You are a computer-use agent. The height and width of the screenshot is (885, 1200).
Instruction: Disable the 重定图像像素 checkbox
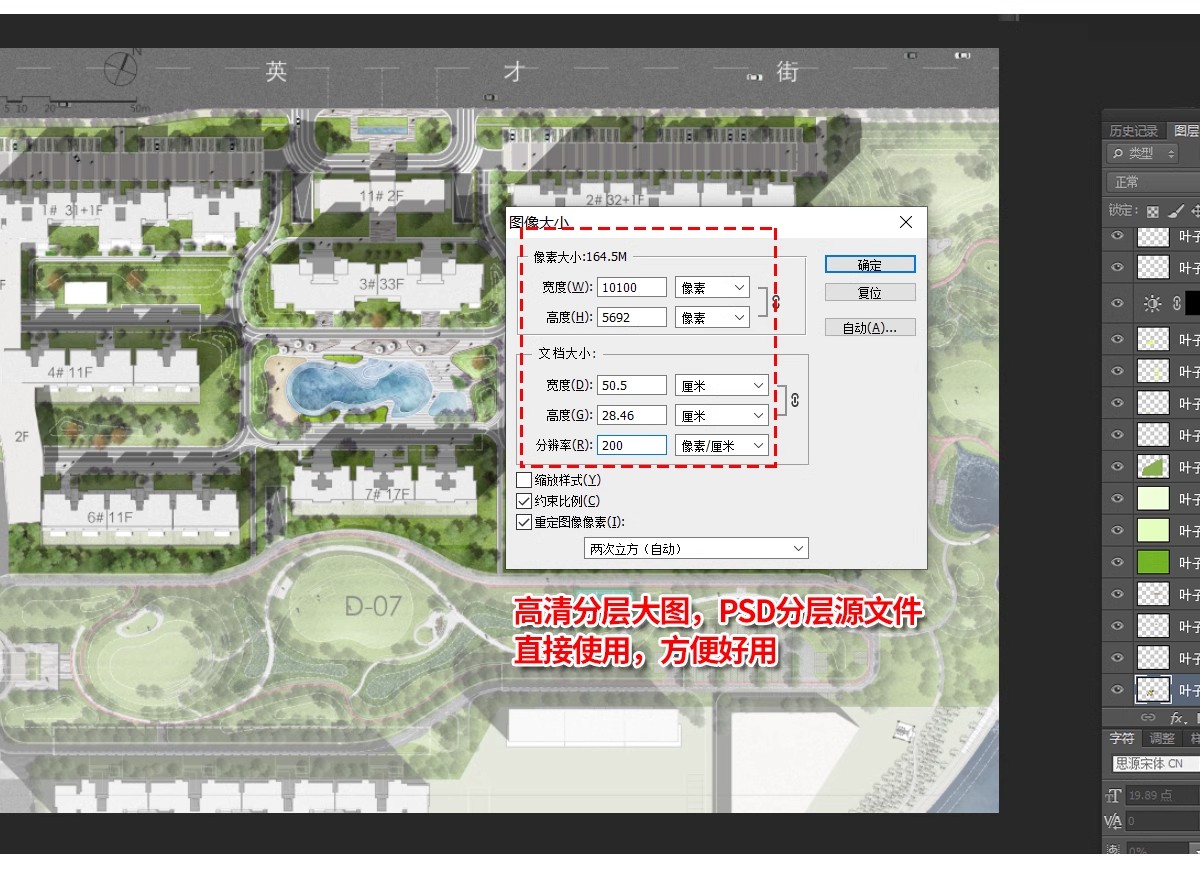pyautogui.click(x=522, y=521)
